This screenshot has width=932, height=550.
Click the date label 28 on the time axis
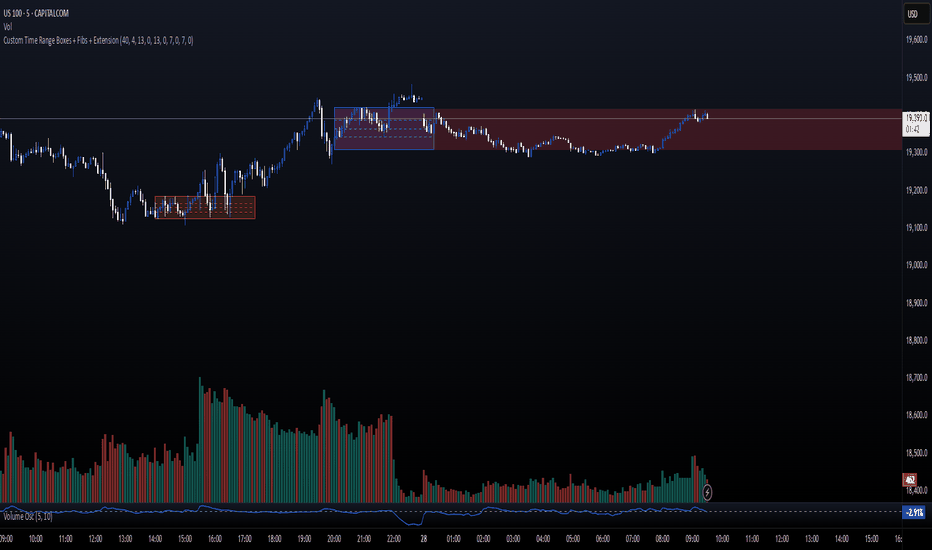[423, 539]
